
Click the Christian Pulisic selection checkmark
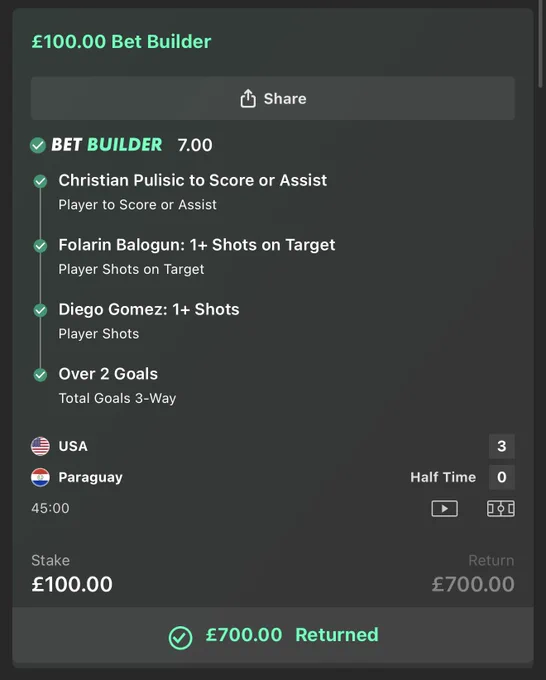coord(40,181)
